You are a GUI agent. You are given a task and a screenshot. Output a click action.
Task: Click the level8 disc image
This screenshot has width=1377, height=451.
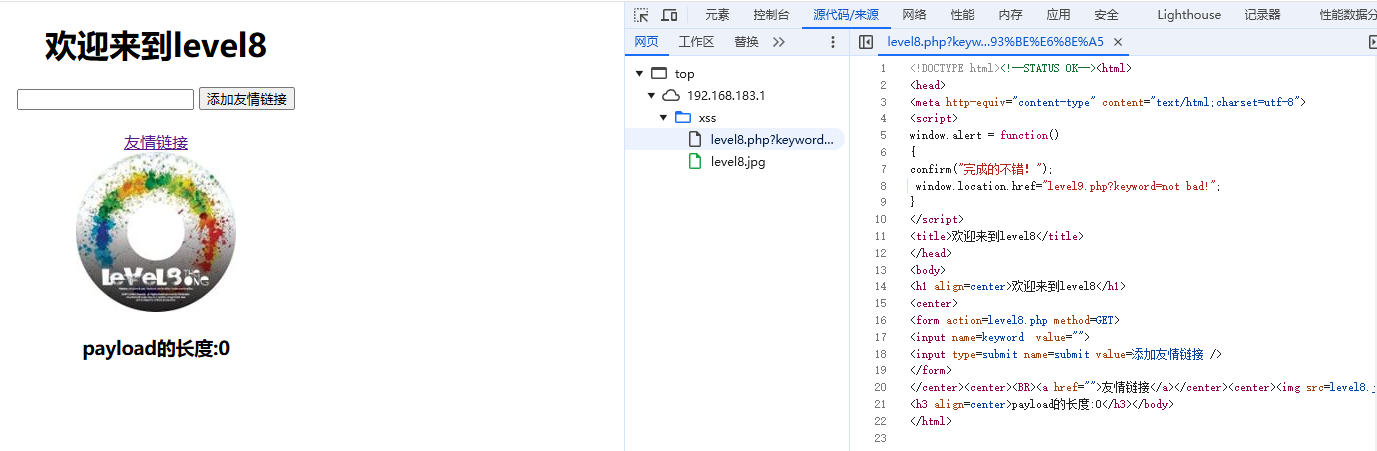point(156,232)
